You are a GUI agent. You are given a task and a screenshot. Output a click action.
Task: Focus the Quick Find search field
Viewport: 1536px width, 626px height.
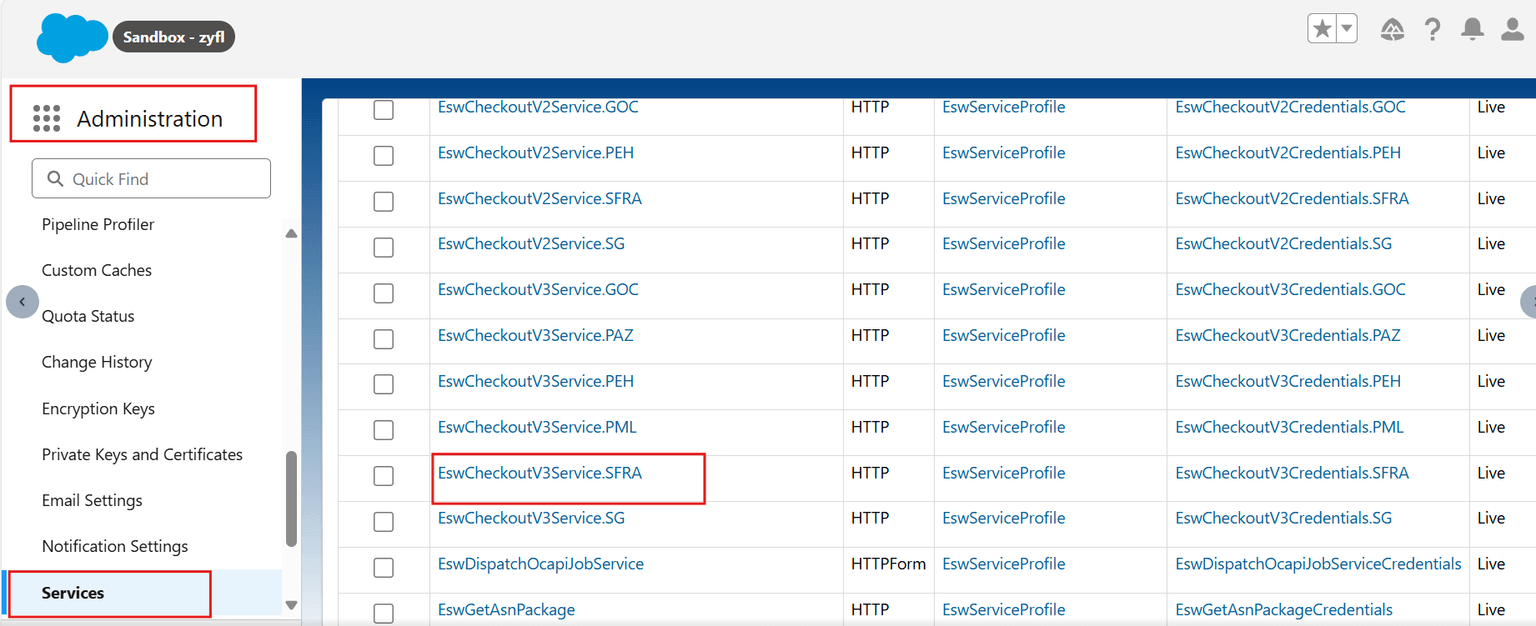point(151,178)
